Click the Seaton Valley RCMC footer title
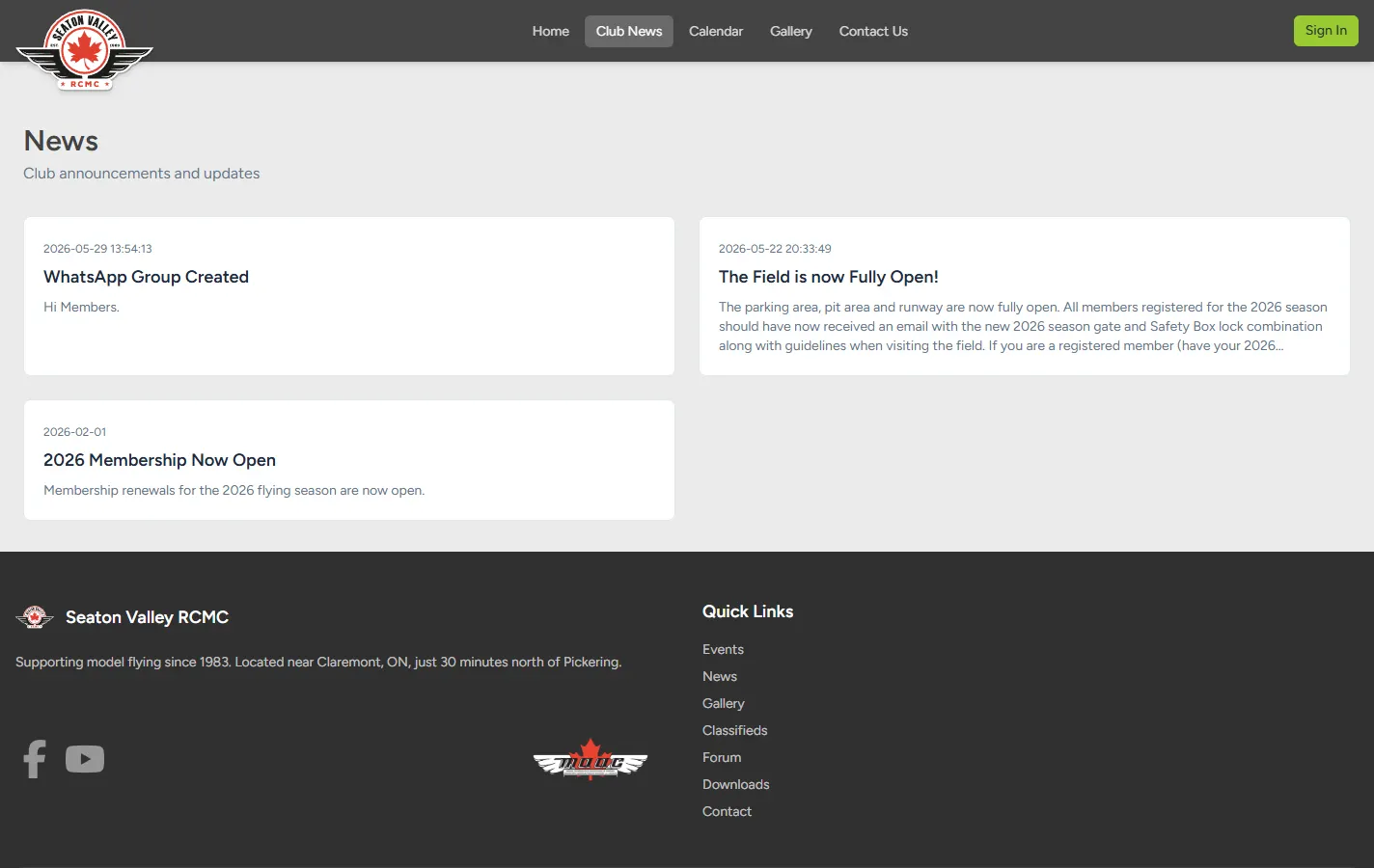1374x868 pixels. click(147, 617)
